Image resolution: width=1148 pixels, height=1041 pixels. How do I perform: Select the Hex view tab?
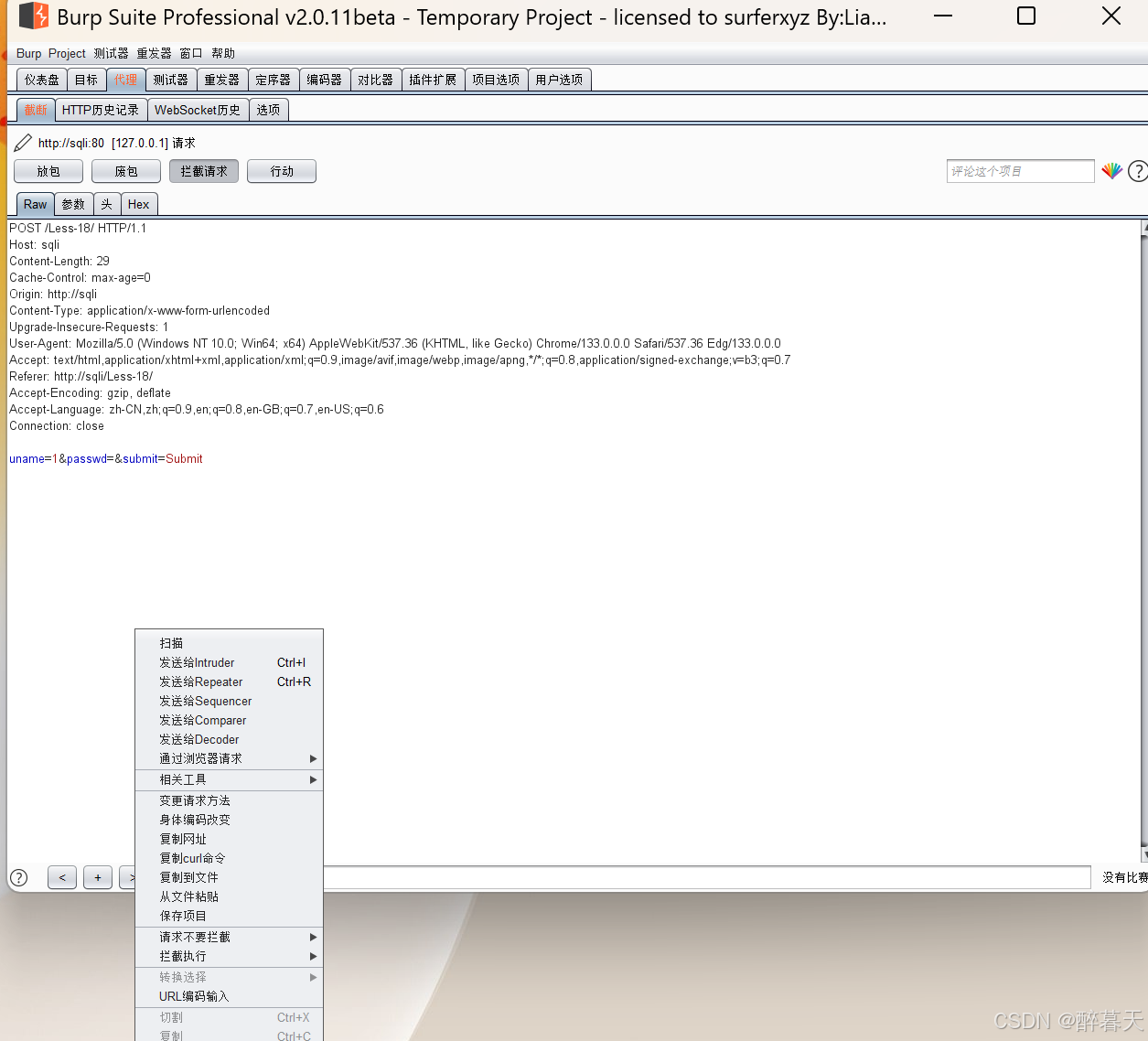(x=139, y=204)
